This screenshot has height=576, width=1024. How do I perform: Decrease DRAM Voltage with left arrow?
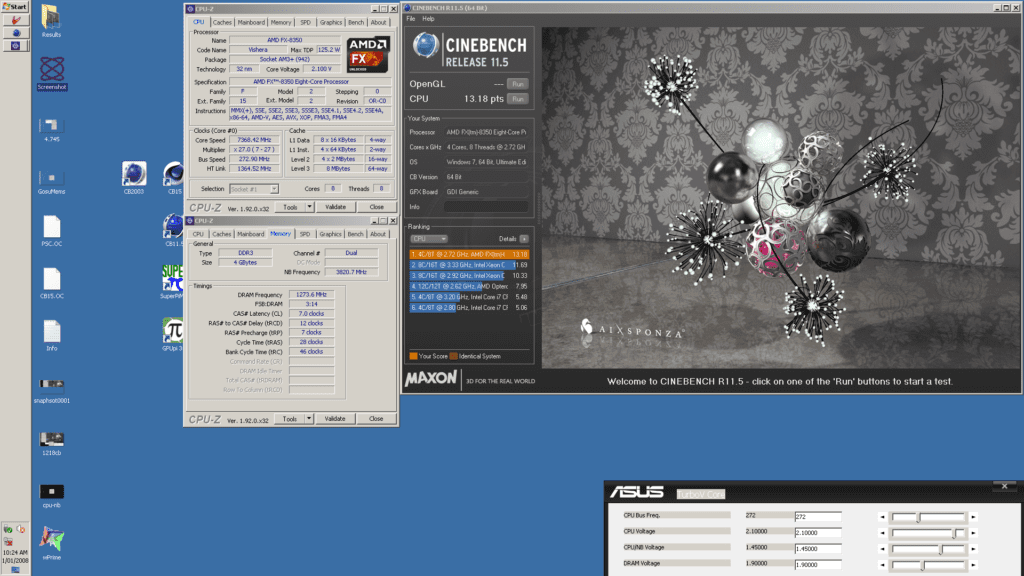882,565
